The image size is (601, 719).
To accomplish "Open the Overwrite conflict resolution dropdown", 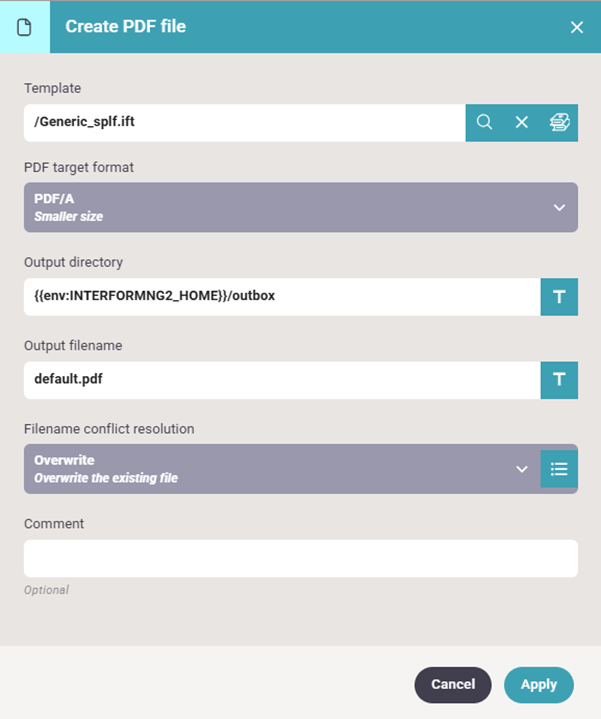I will (270, 469).
